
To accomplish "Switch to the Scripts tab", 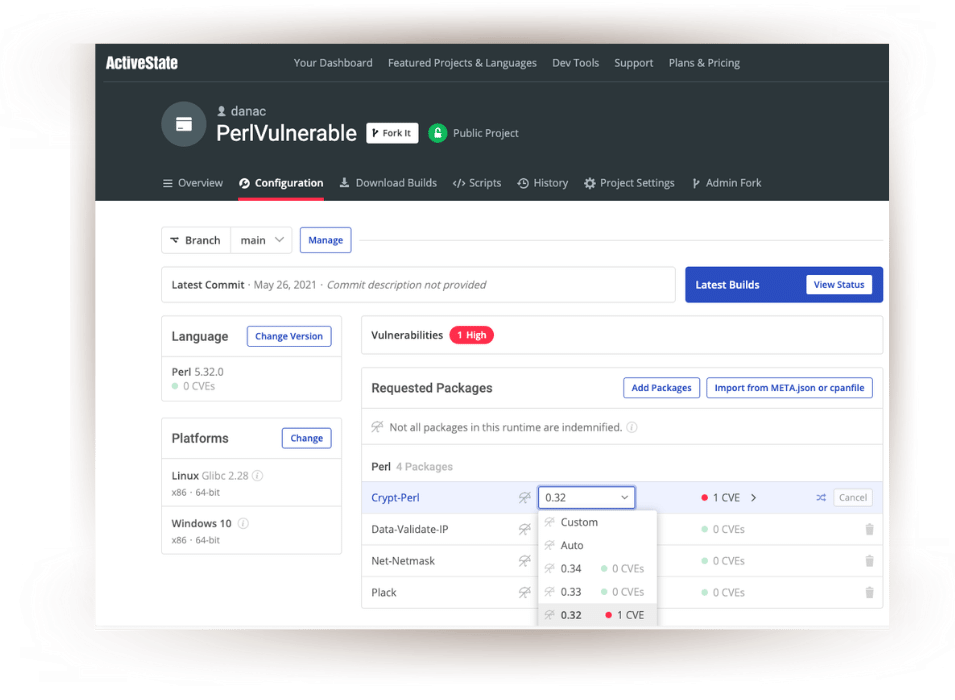I will [x=477, y=183].
